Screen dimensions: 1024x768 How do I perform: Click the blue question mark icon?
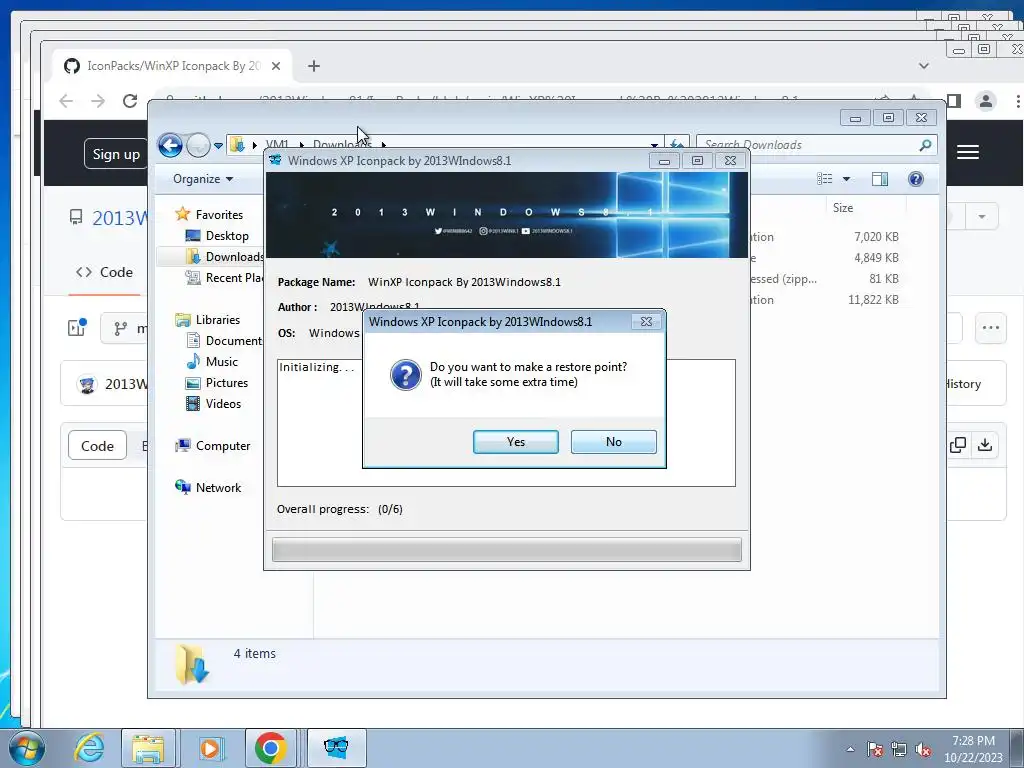[x=406, y=375]
